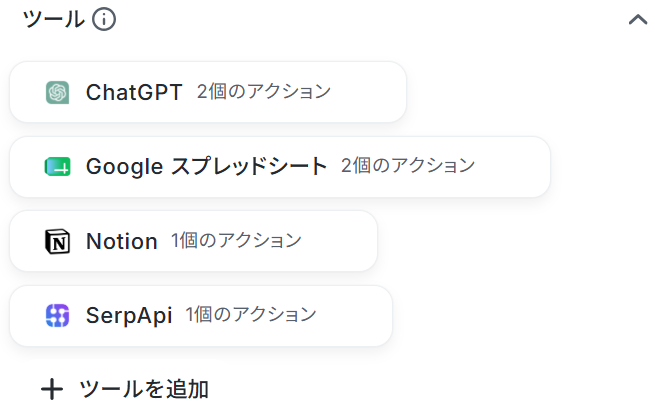Click the Google スプレッドシート green icon
Screen dimensions: 655x413
point(57,167)
